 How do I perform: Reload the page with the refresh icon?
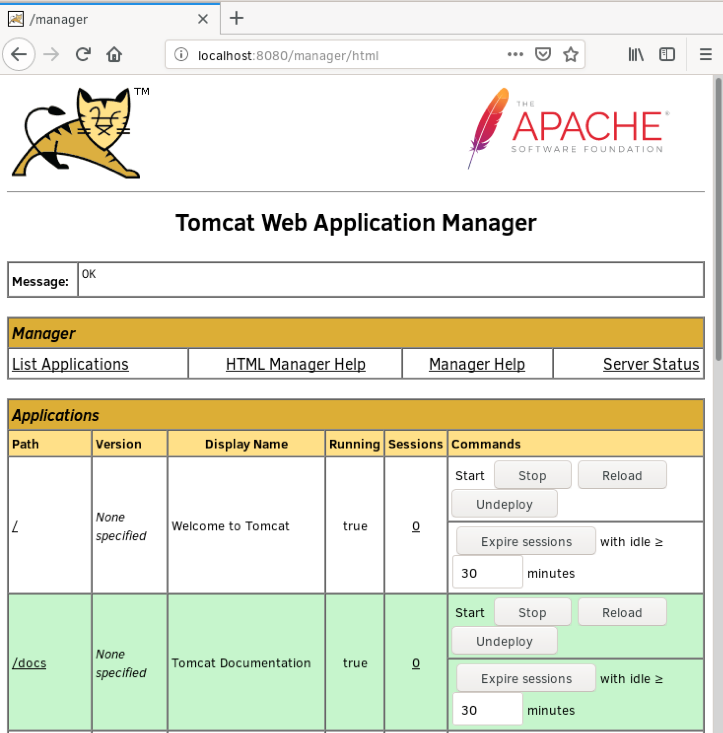(84, 54)
